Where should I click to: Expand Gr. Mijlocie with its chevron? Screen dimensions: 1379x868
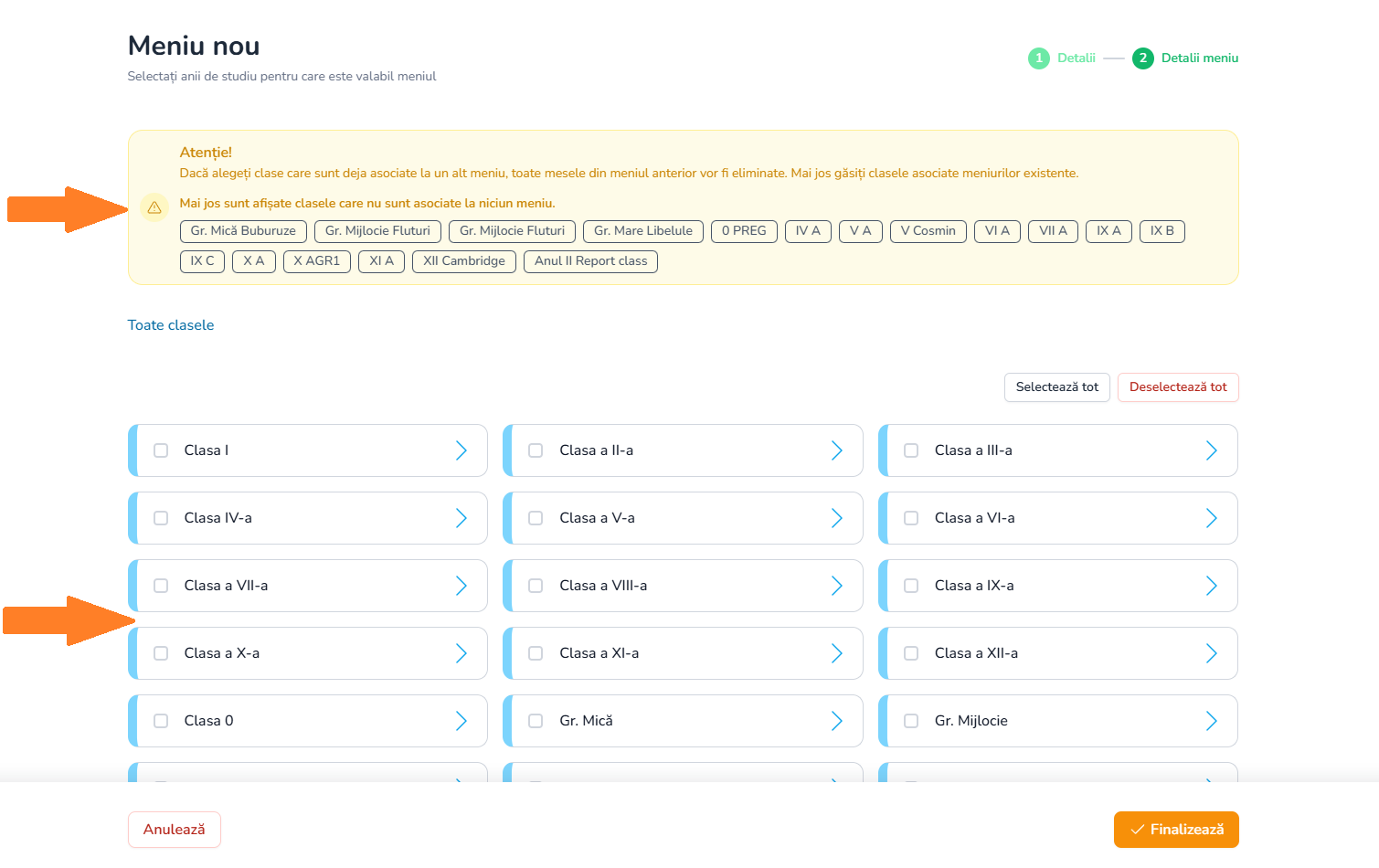tap(1211, 721)
